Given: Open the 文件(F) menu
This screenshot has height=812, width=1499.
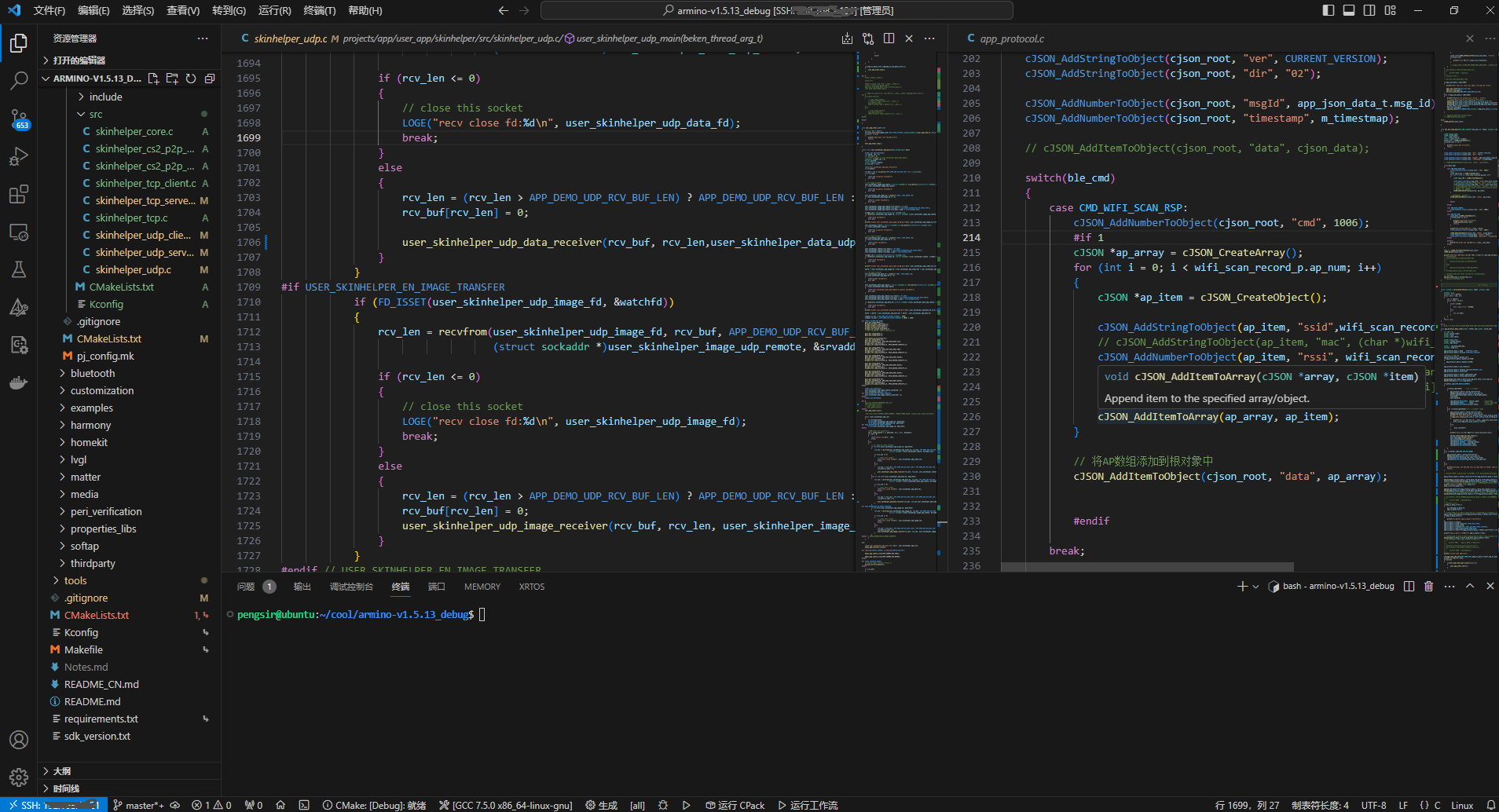Looking at the screenshot, I should pyautogui.click(x=49, y=10).
